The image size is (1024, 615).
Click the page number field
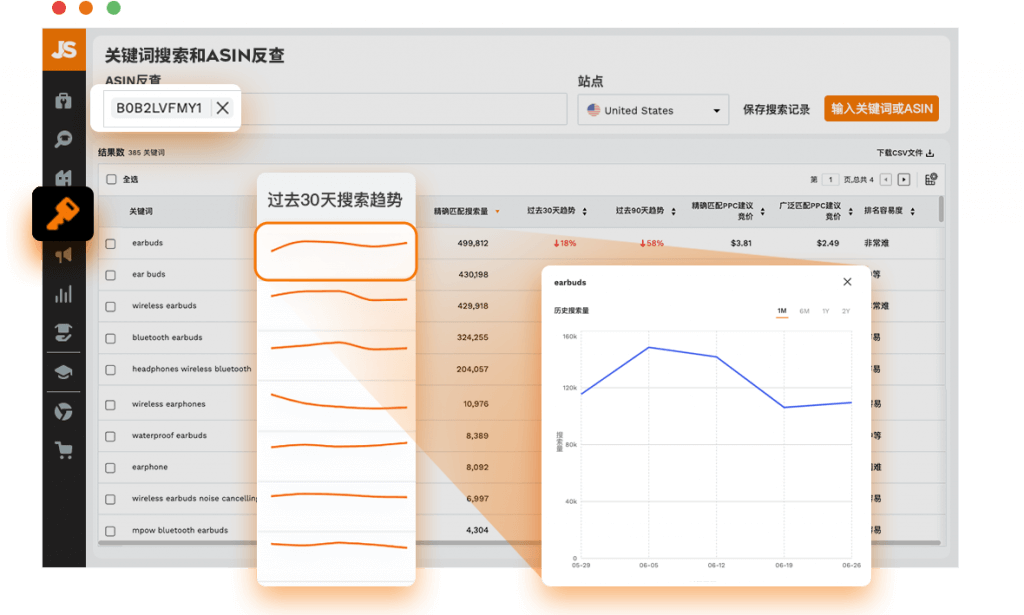[x=830, y=180]
